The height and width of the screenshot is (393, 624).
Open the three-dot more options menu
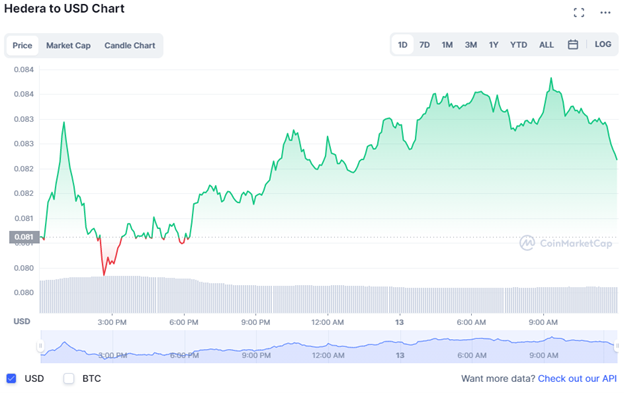(x=605, y=13)
